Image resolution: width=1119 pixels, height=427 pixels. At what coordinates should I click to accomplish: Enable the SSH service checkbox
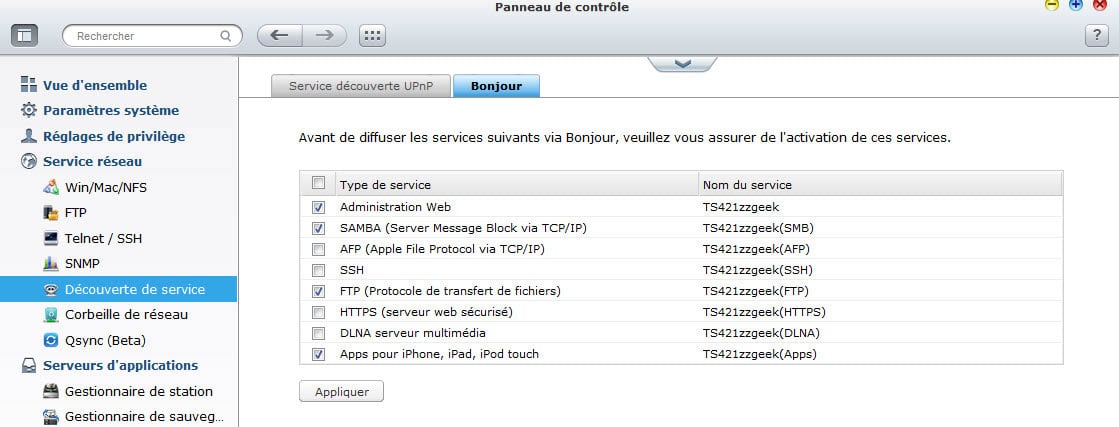pos(318,271)
